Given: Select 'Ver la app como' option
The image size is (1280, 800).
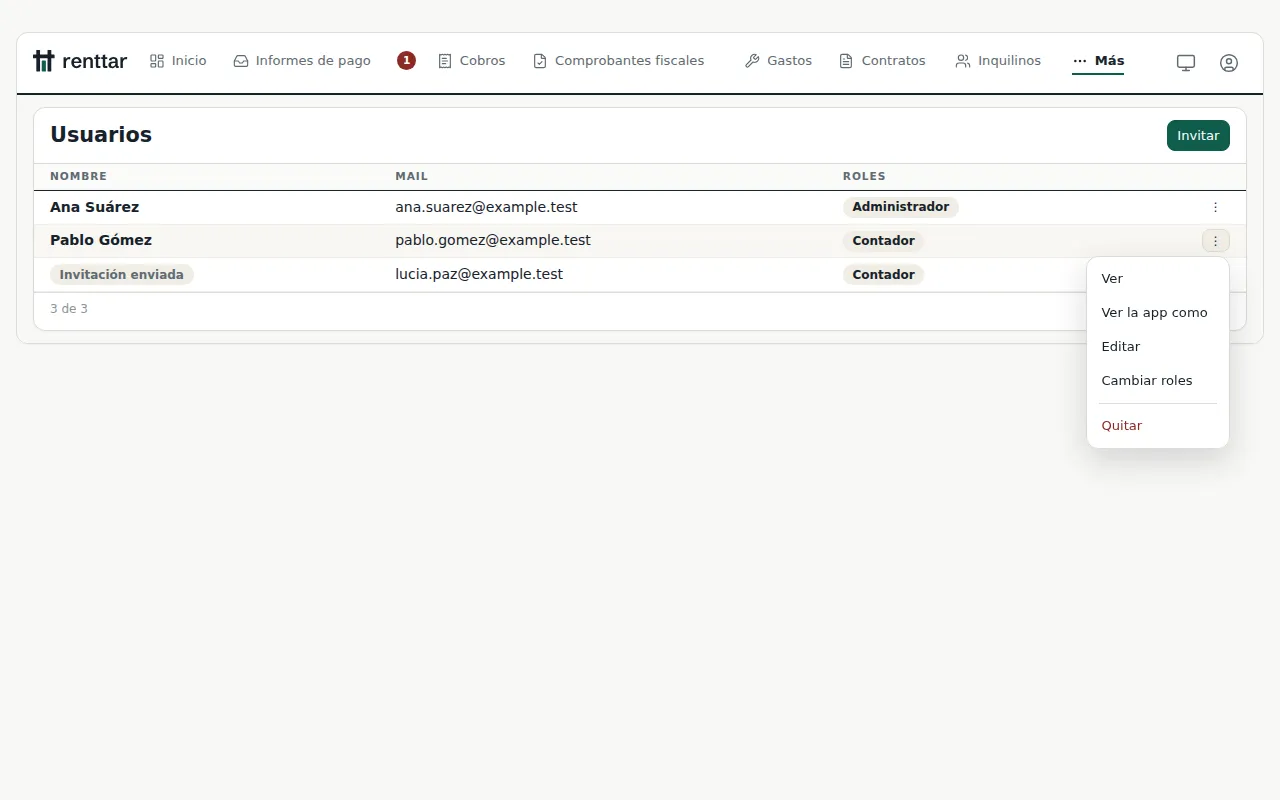Looking at the screenshot, I should pyautogui.click(x=1158, y=313).
